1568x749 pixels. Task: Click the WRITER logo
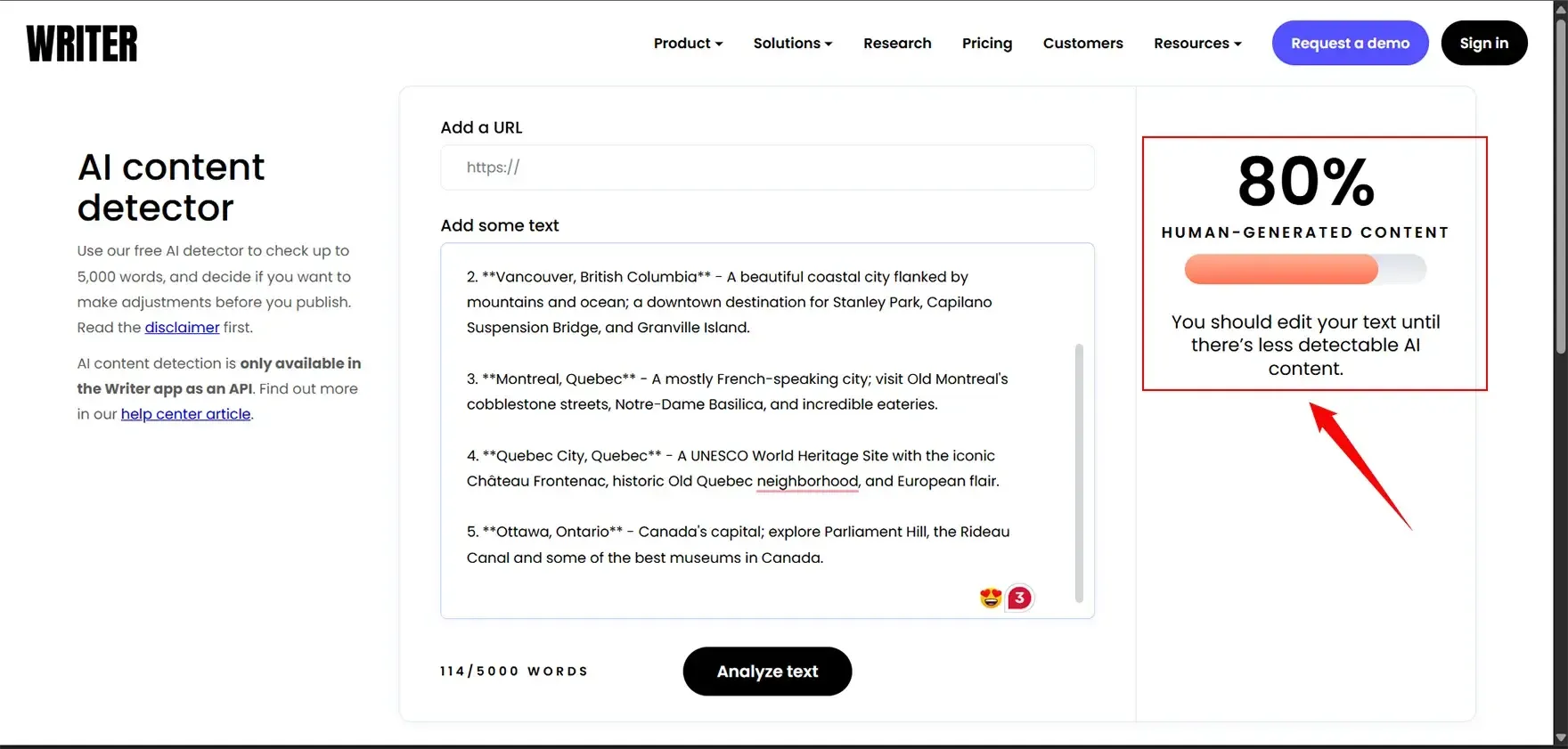click(81, 43)
